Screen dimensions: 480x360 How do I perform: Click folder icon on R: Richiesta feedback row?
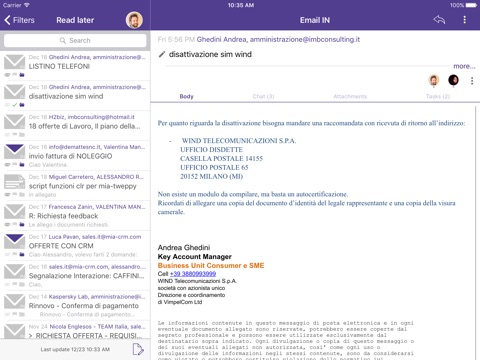(x=22, y=225)
